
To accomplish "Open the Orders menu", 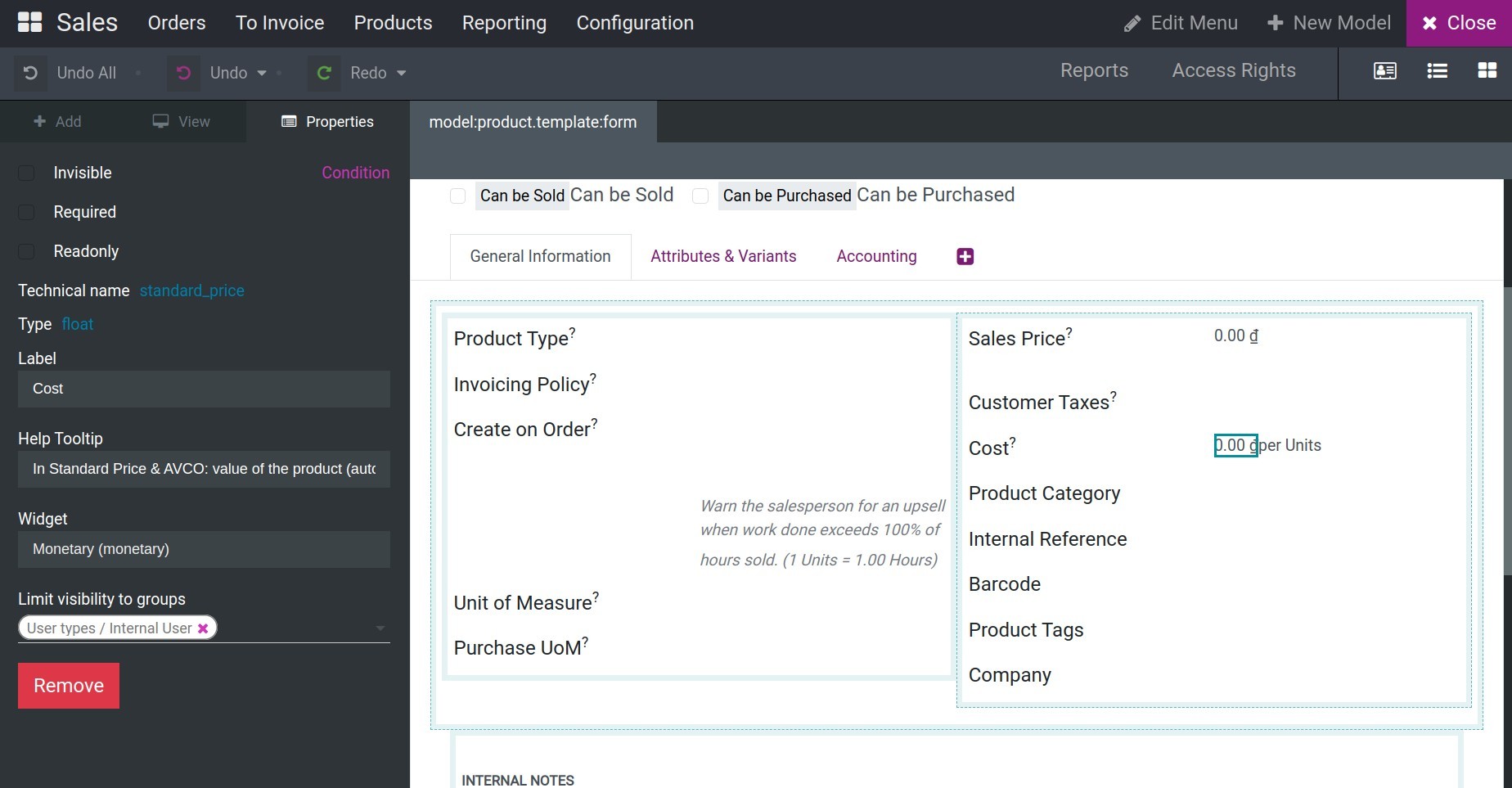I will [177, 23].
